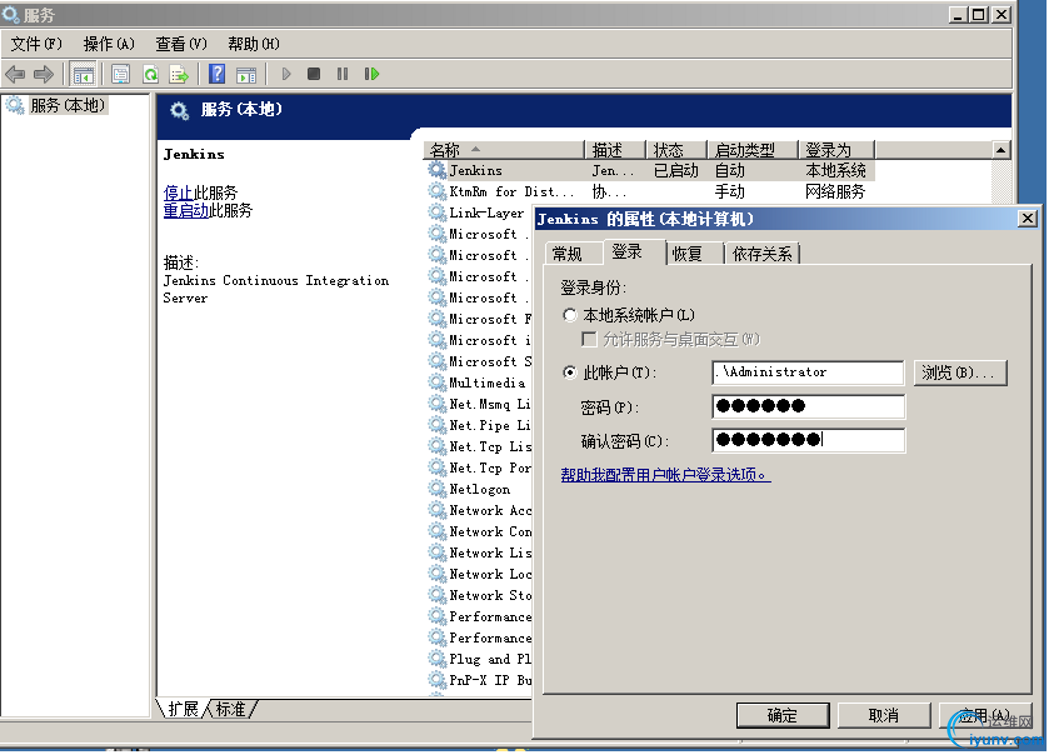Check 允许服务与桌面交互 checkbox
The width and height of the screenshot is (1050, 756).
point(588,339)
